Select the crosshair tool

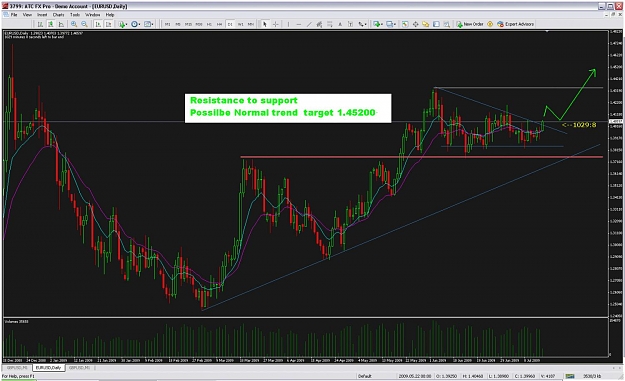[275, 24]
